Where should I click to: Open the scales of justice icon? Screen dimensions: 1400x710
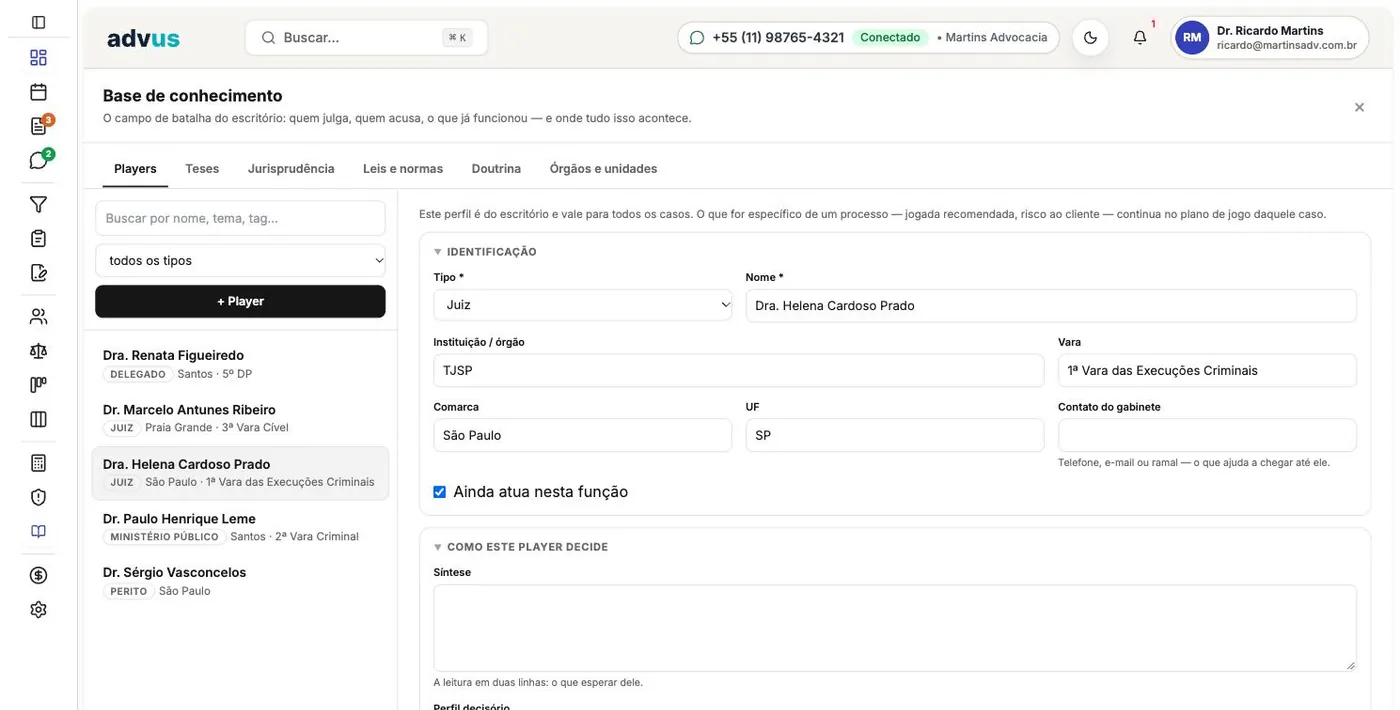point(38,351)
